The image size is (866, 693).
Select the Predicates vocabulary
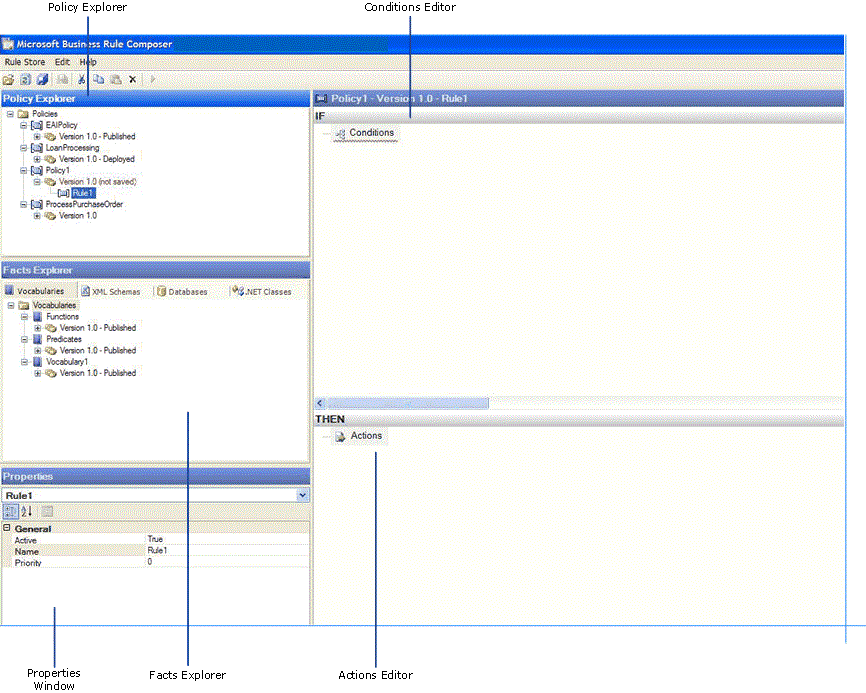coord(64,339)
